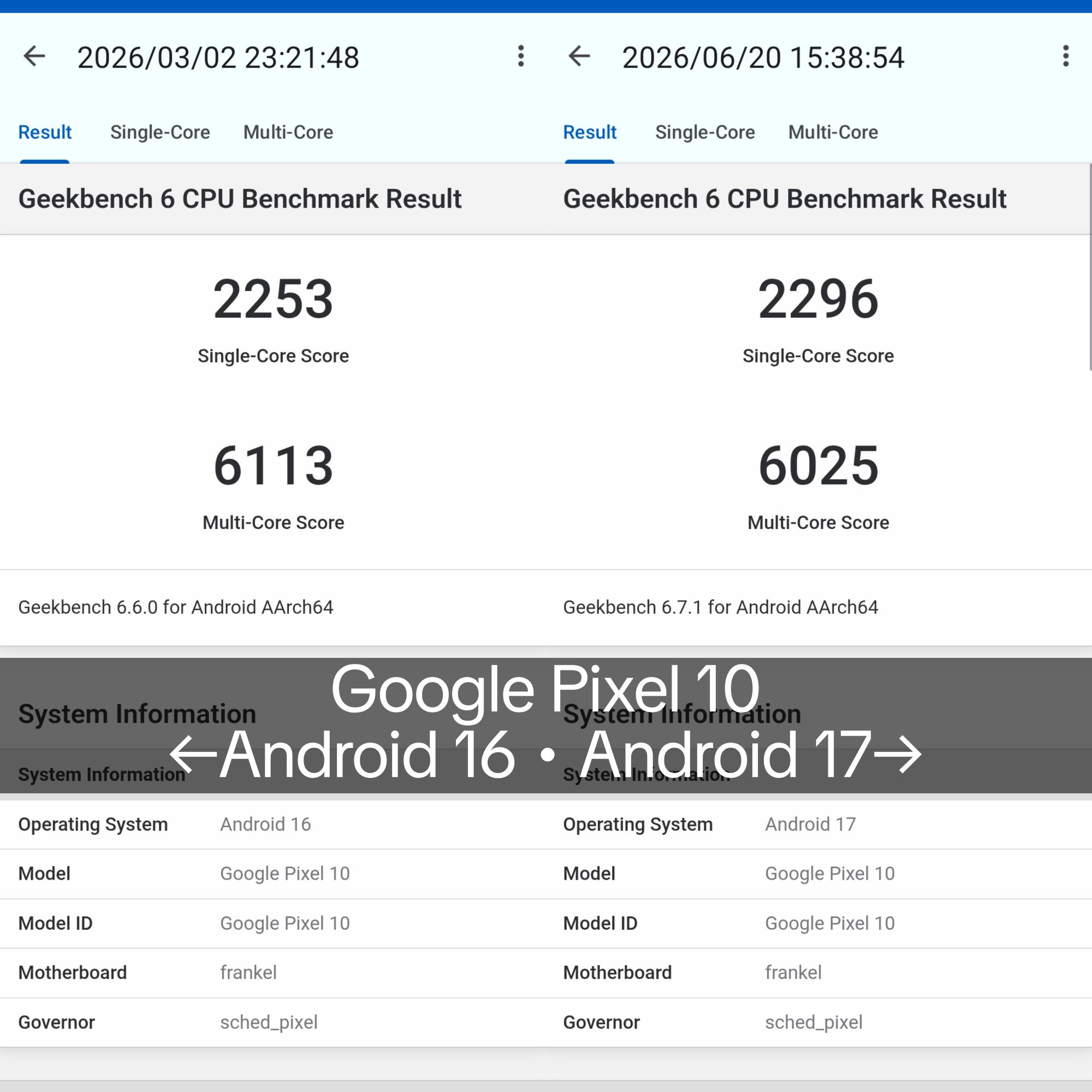Click left panel Motherboard value frankel

pos(248,972)
